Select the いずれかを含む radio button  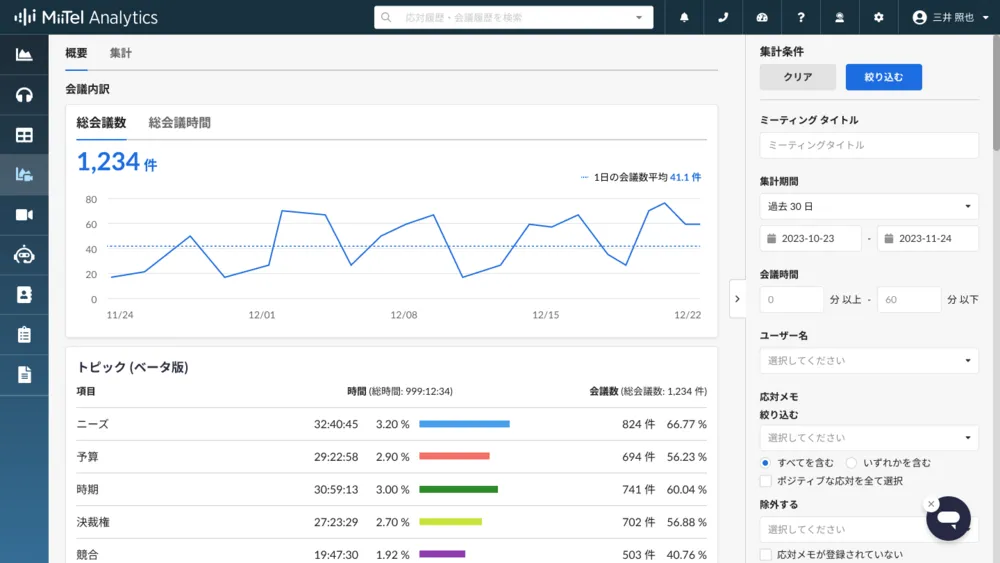click(852, 463)
